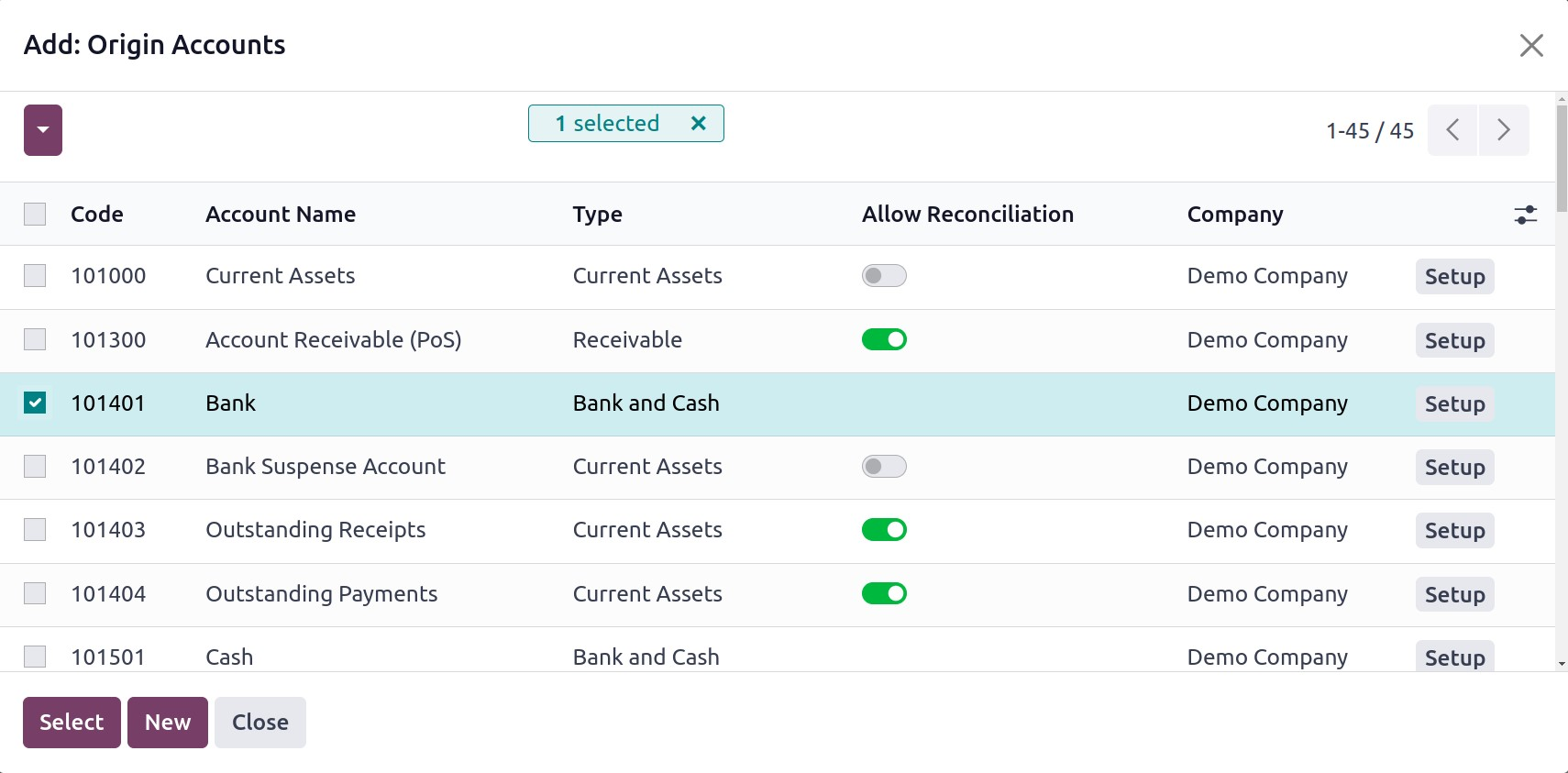Image resolution: width=1568 pixels, height=773 pixels.
Task: Enable reconciliation for Current Assets 101000
Action: click(884, 276)
